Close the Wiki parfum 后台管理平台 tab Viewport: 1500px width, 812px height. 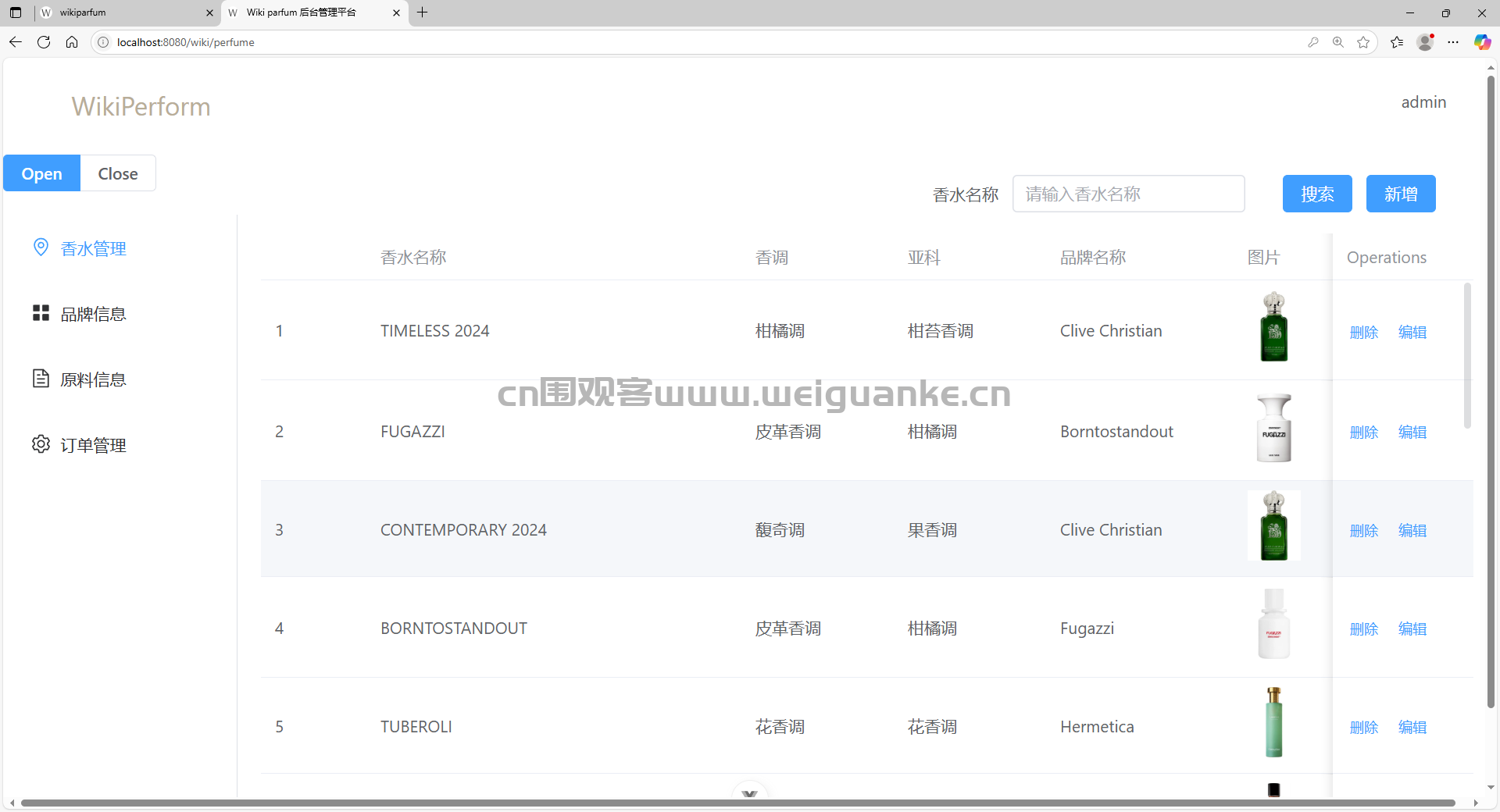pos(396,12)
